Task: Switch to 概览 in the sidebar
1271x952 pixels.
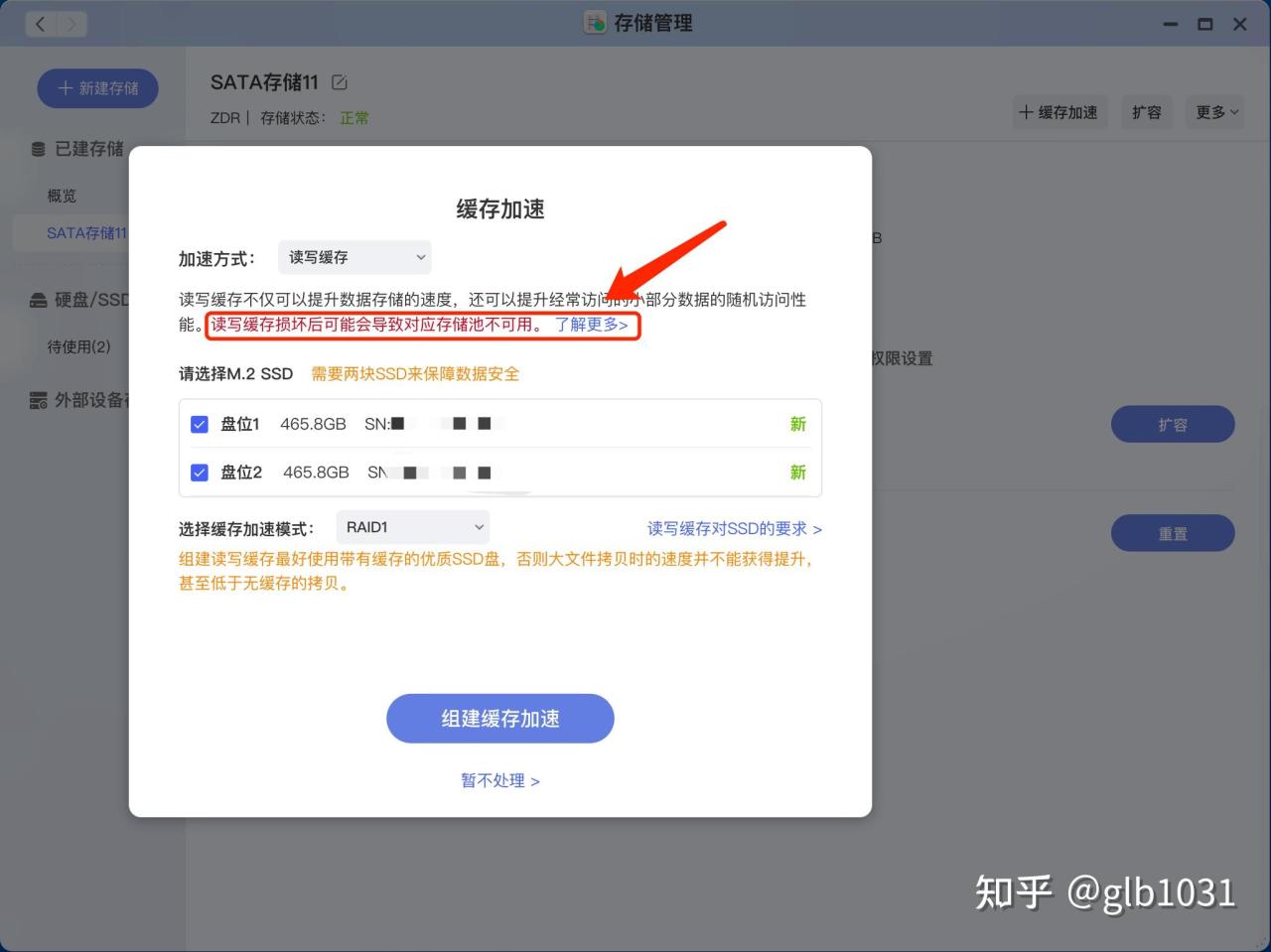Action: click(x=61, y=196)
